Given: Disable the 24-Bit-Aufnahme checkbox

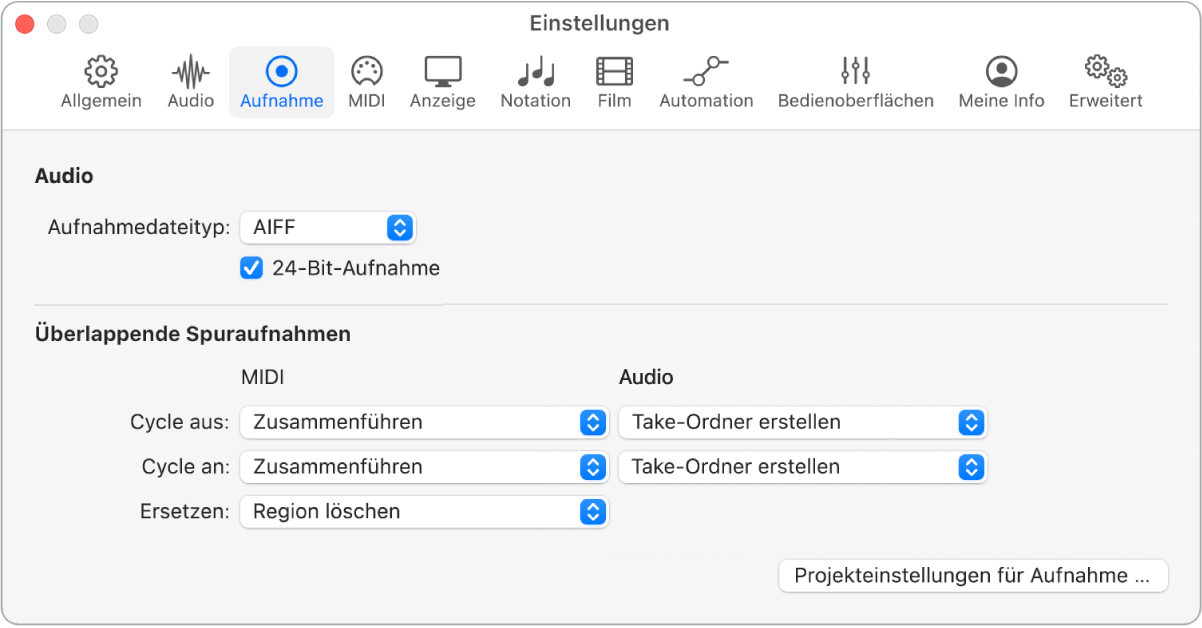Looking at the screenshot, I should 249,268.
